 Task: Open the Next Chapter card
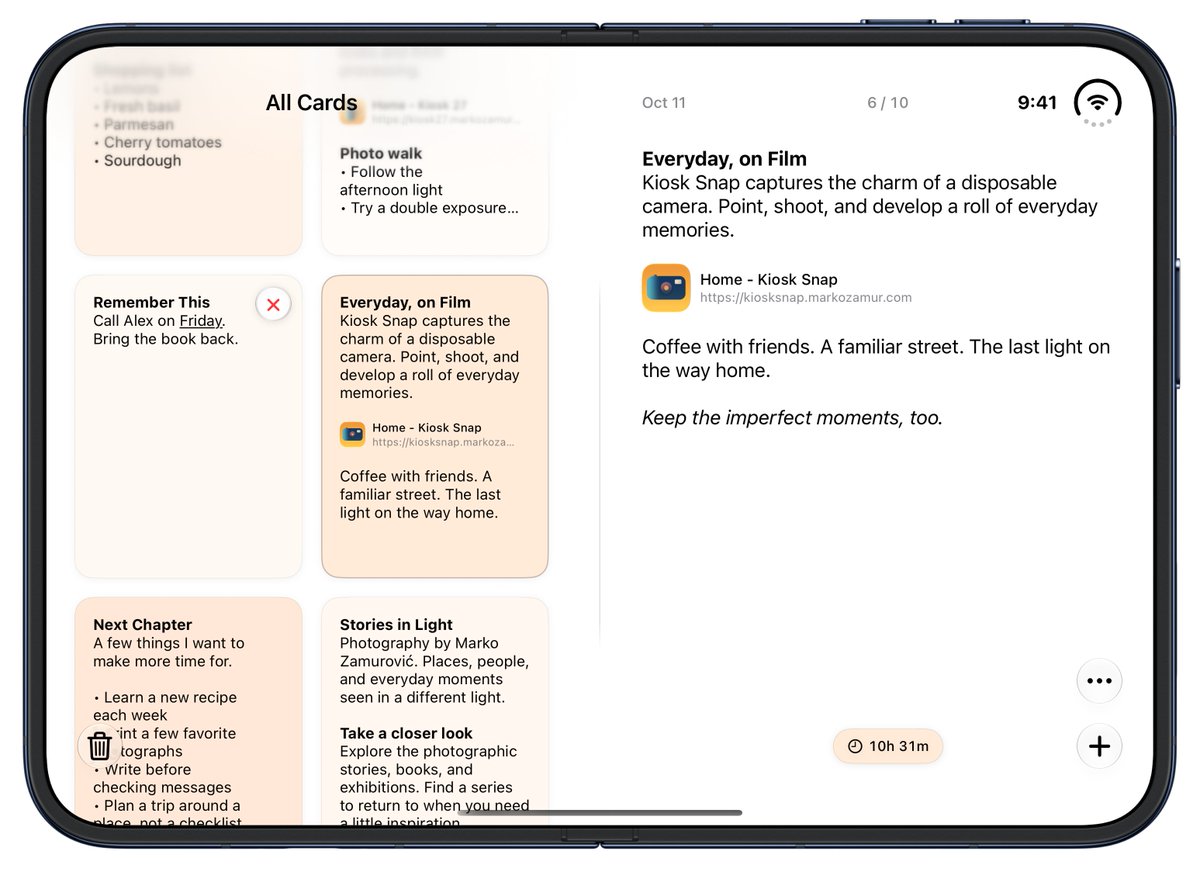point(188,712)
